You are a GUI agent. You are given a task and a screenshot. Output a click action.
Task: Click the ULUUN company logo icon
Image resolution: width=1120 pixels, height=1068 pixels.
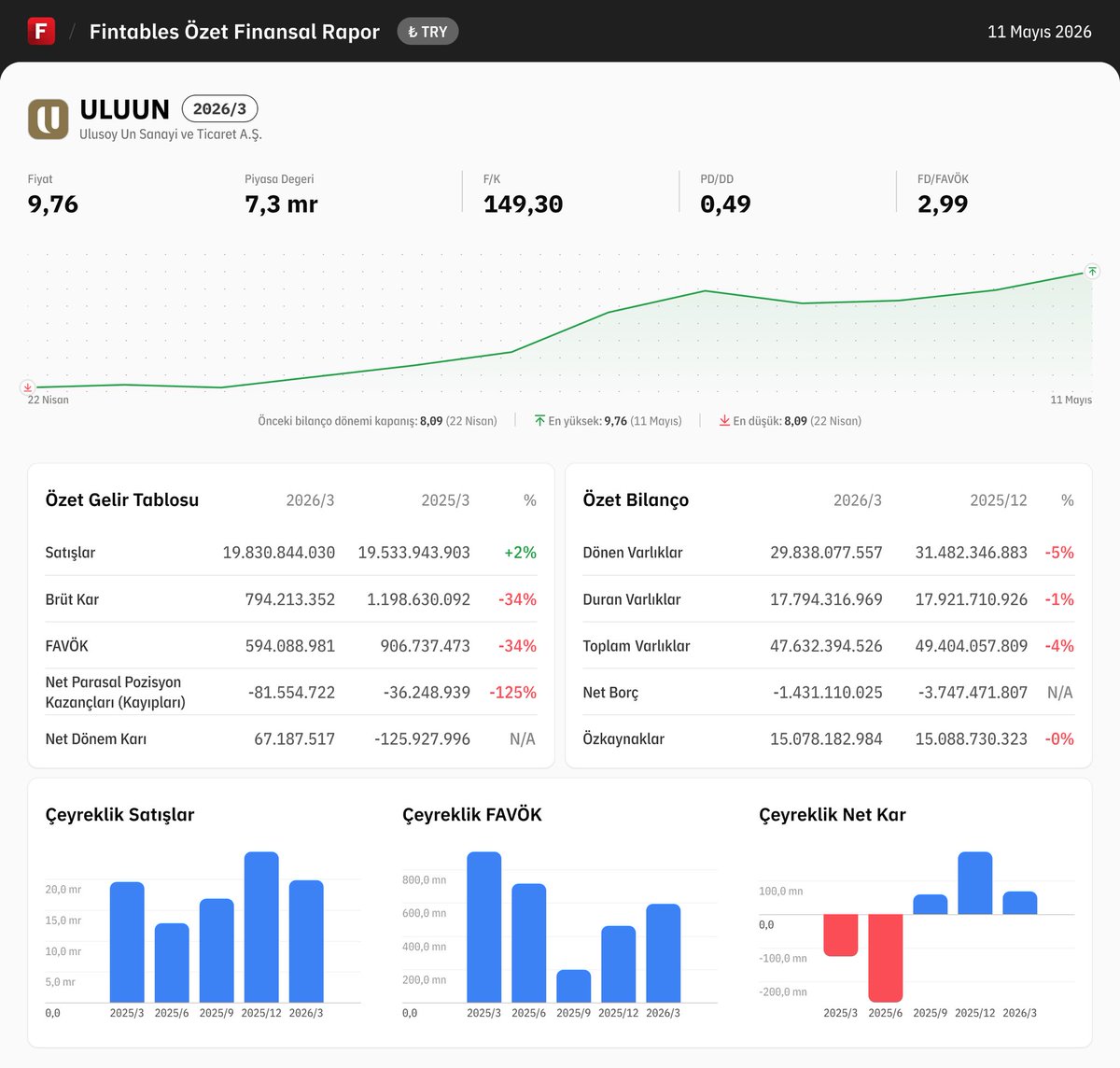(49, 119)
